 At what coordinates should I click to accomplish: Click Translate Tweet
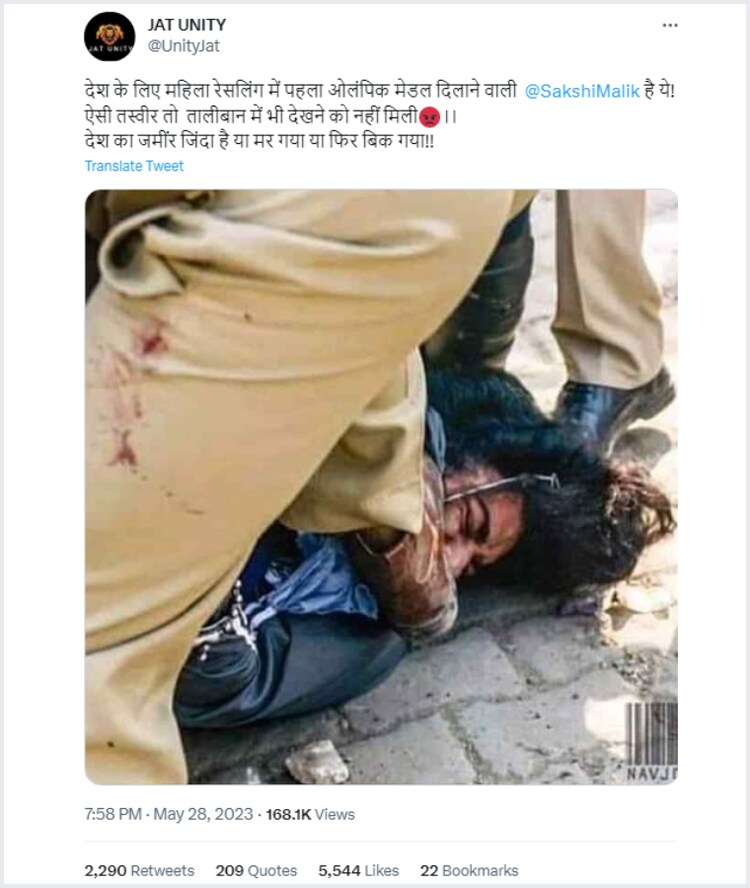[x=134, y=166]
